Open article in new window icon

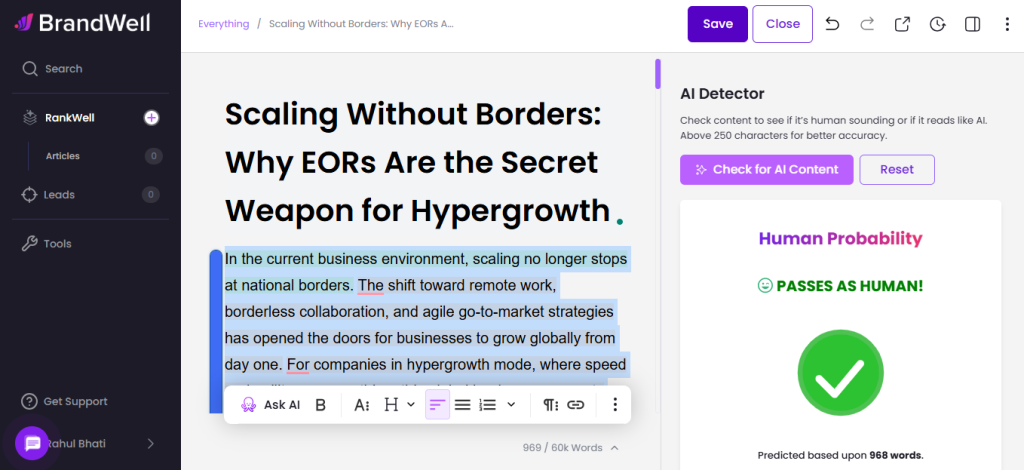click(x=902, y=24)
